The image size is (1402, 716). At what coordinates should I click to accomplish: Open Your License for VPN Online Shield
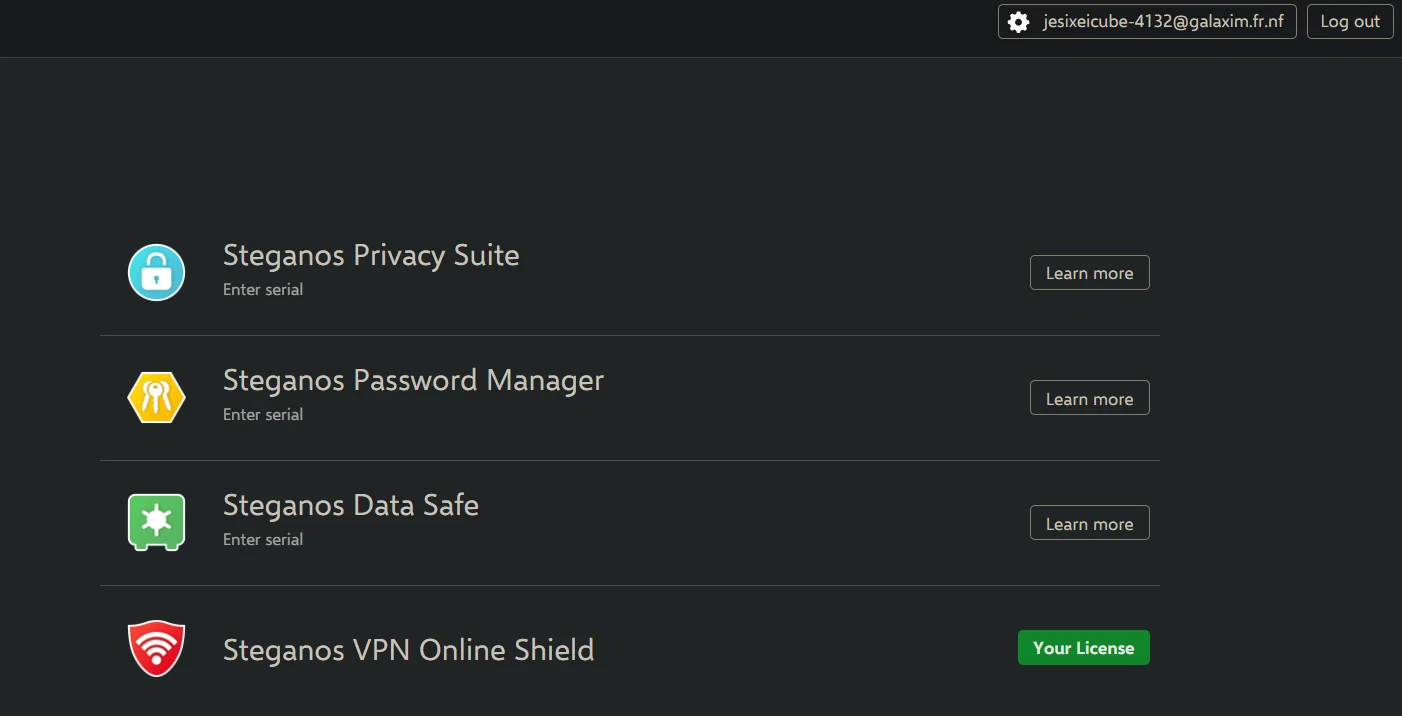tap(1084, 648)
